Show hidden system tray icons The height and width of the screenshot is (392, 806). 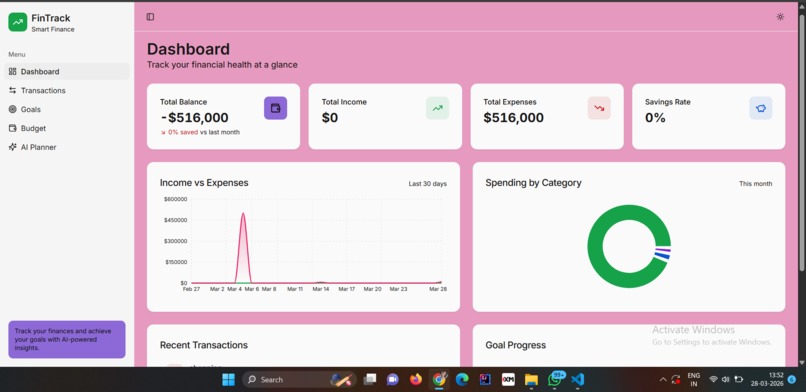tap(663, 380)
